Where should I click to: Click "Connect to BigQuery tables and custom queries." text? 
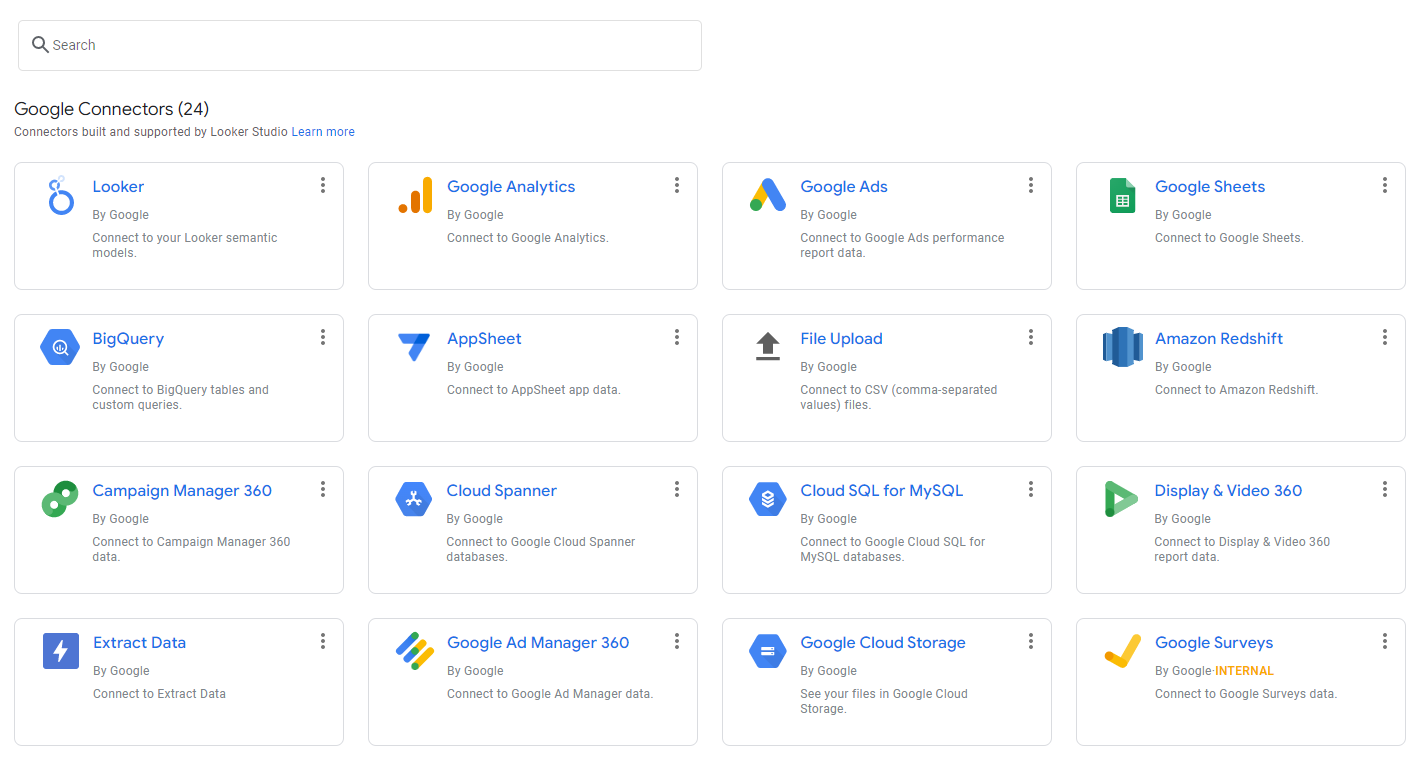coord(181,397)
